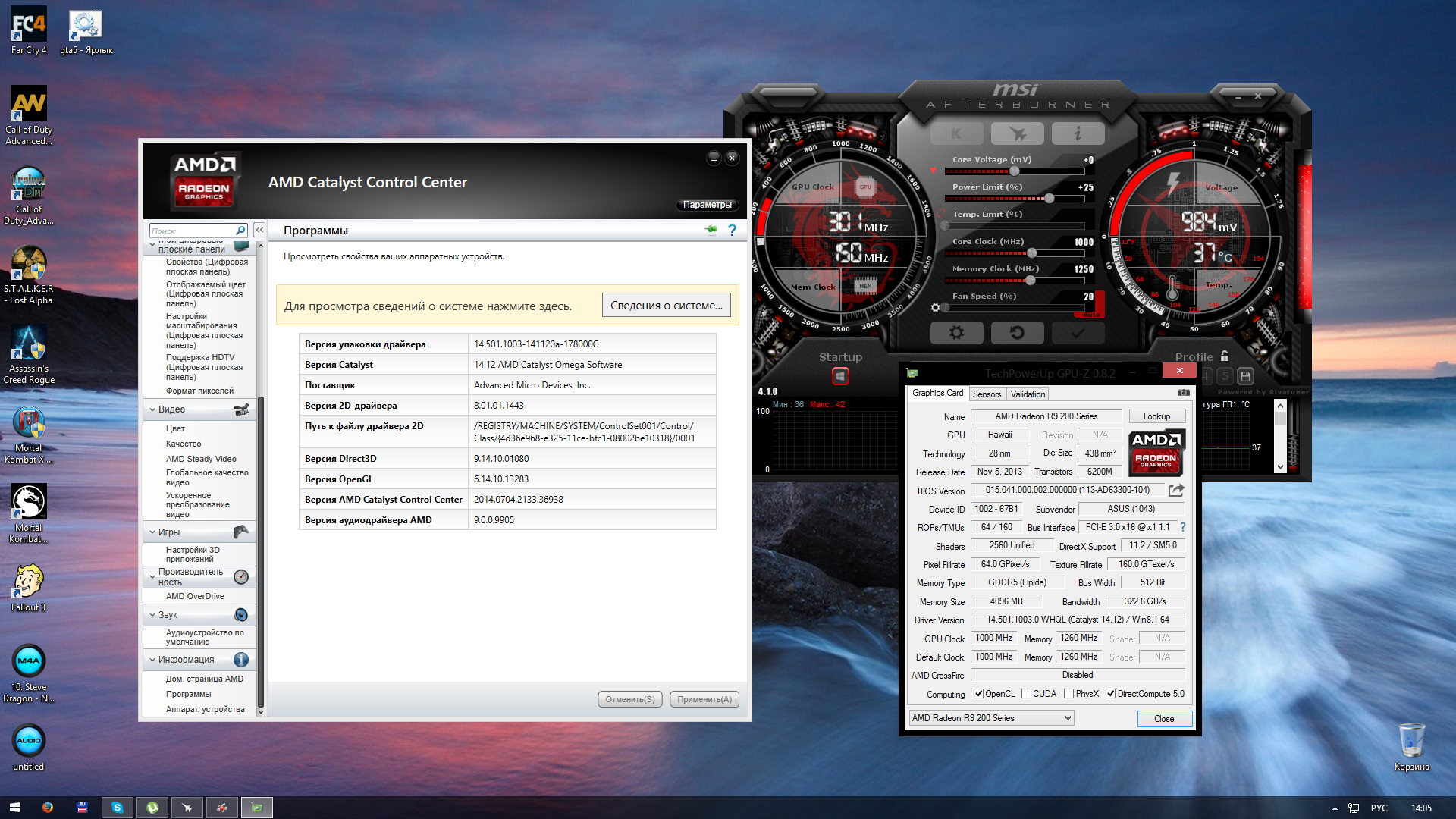Adjust the Power Limit slider handle

1050,199
